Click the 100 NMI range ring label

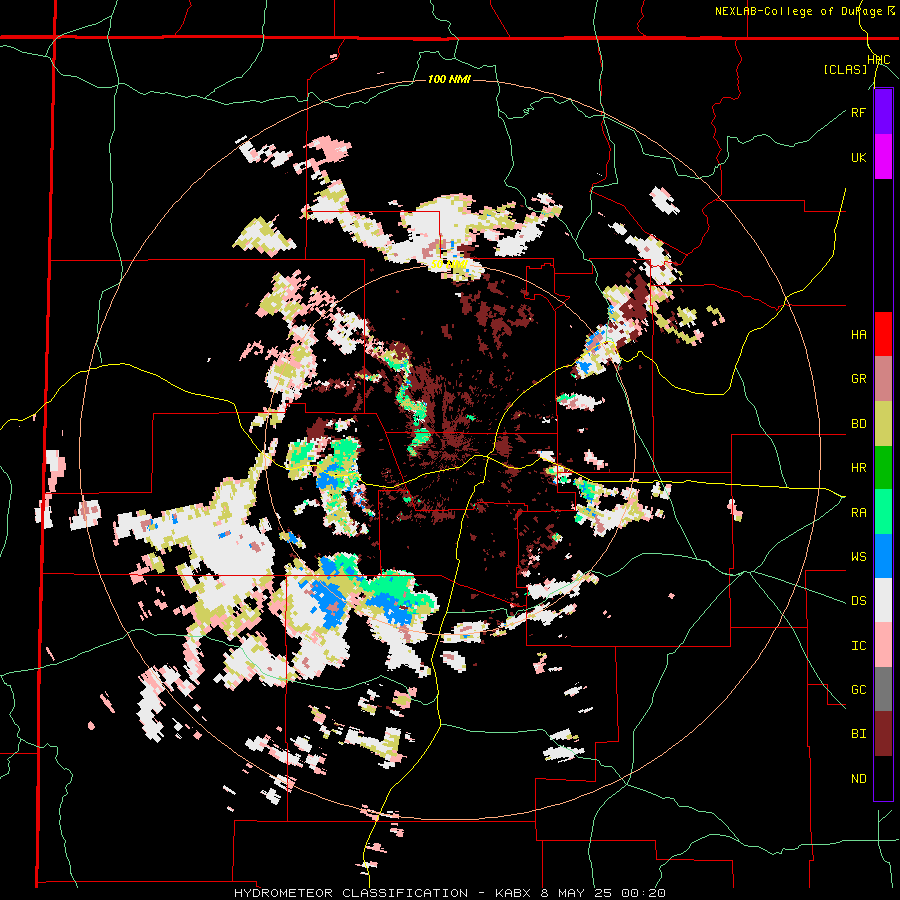pos(449,79)
